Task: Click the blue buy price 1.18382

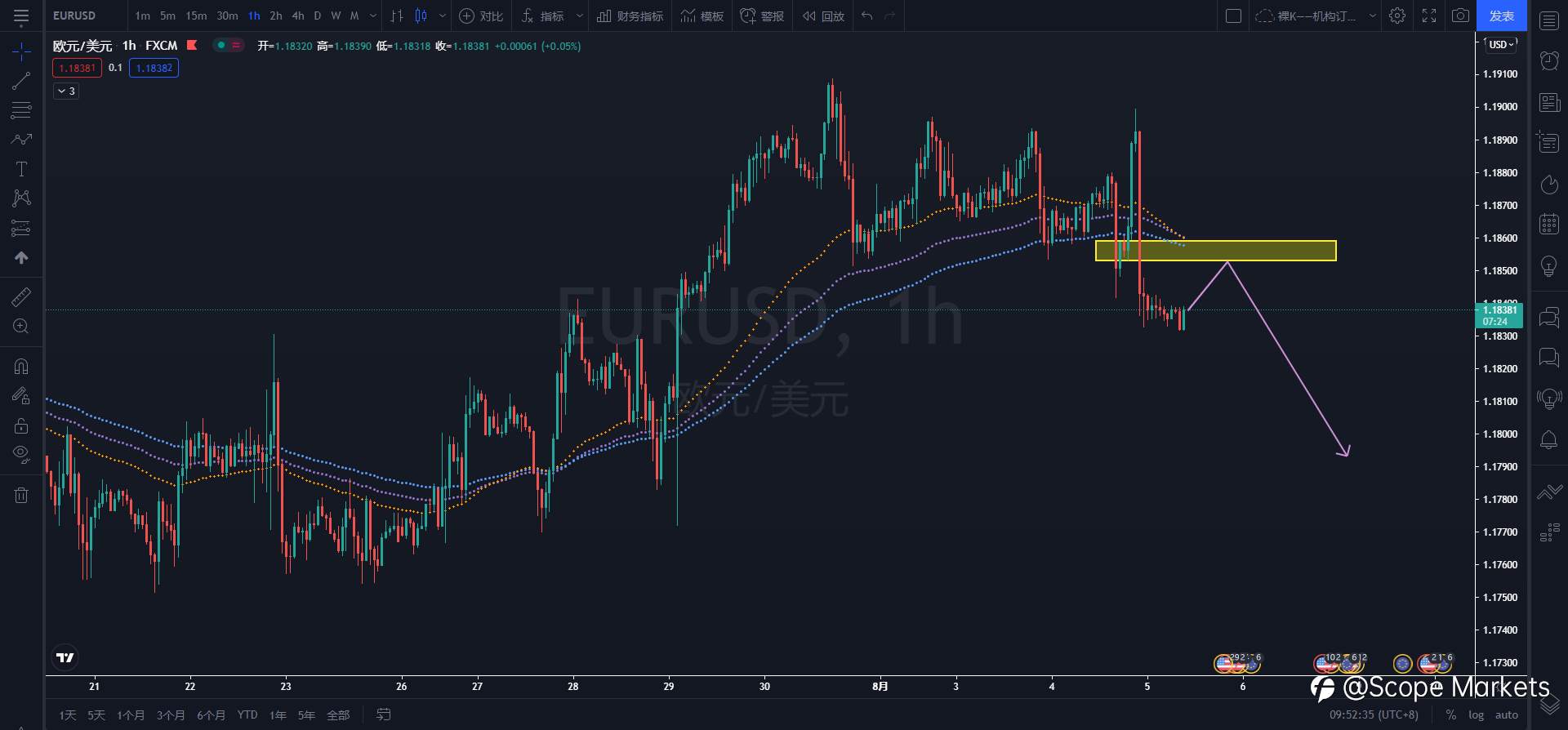Action: (154, 68)
